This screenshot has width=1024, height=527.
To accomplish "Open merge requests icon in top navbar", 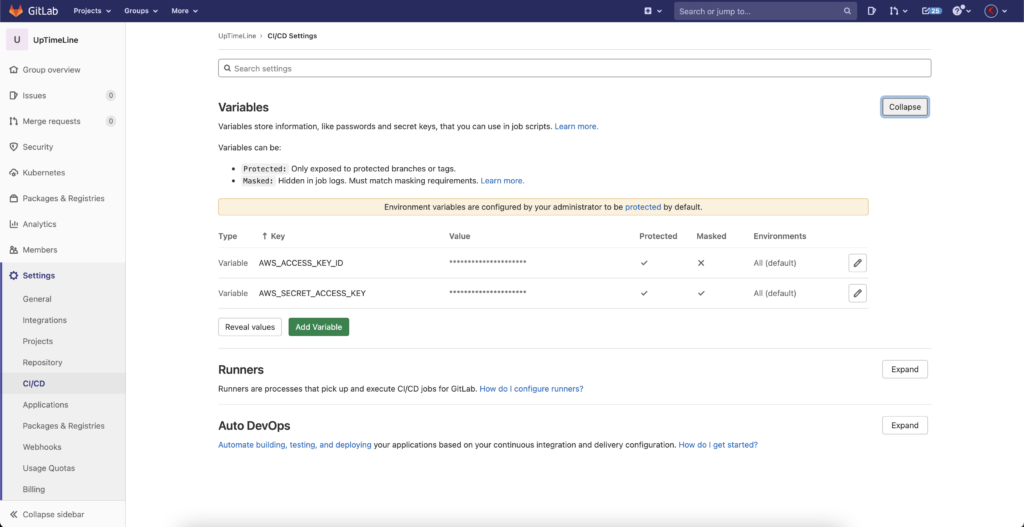I will click(x=898, y=11).
